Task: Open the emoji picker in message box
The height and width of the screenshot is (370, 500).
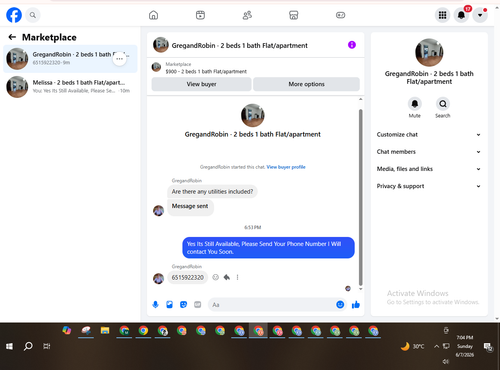Action: coord(340,304)
